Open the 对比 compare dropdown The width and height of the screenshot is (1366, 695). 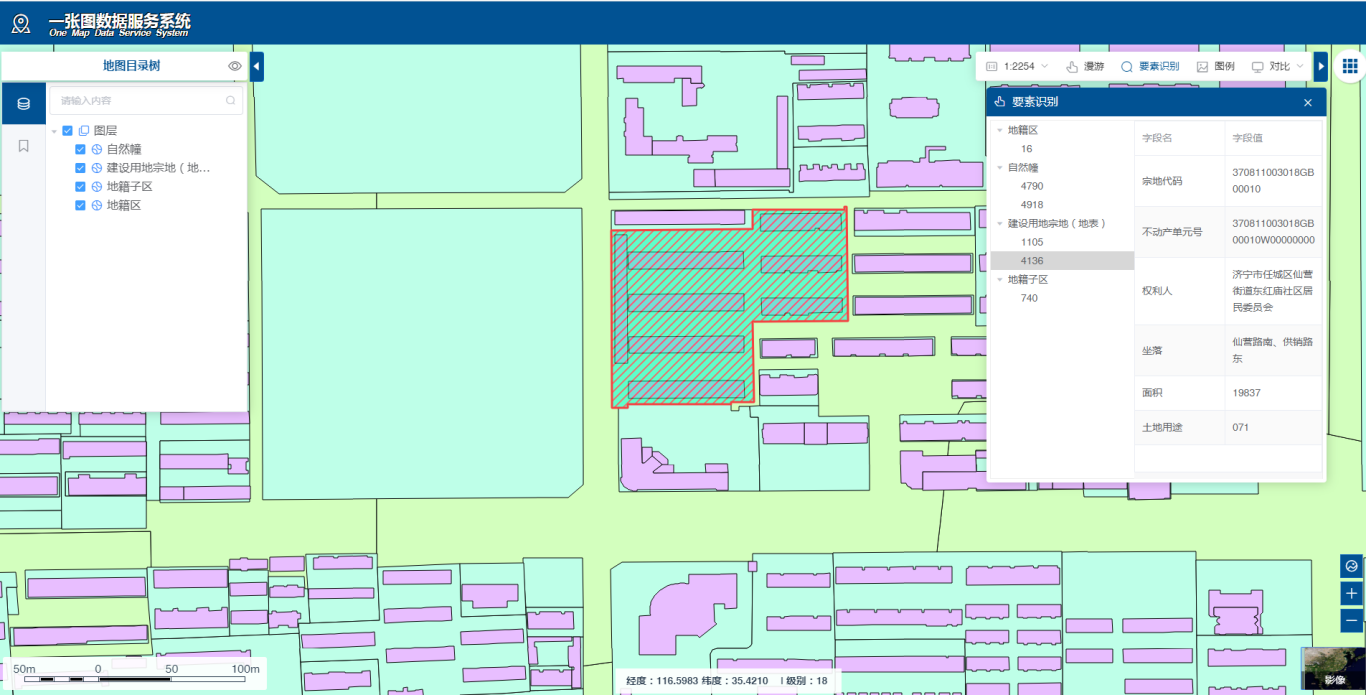tap(1278, 66)
